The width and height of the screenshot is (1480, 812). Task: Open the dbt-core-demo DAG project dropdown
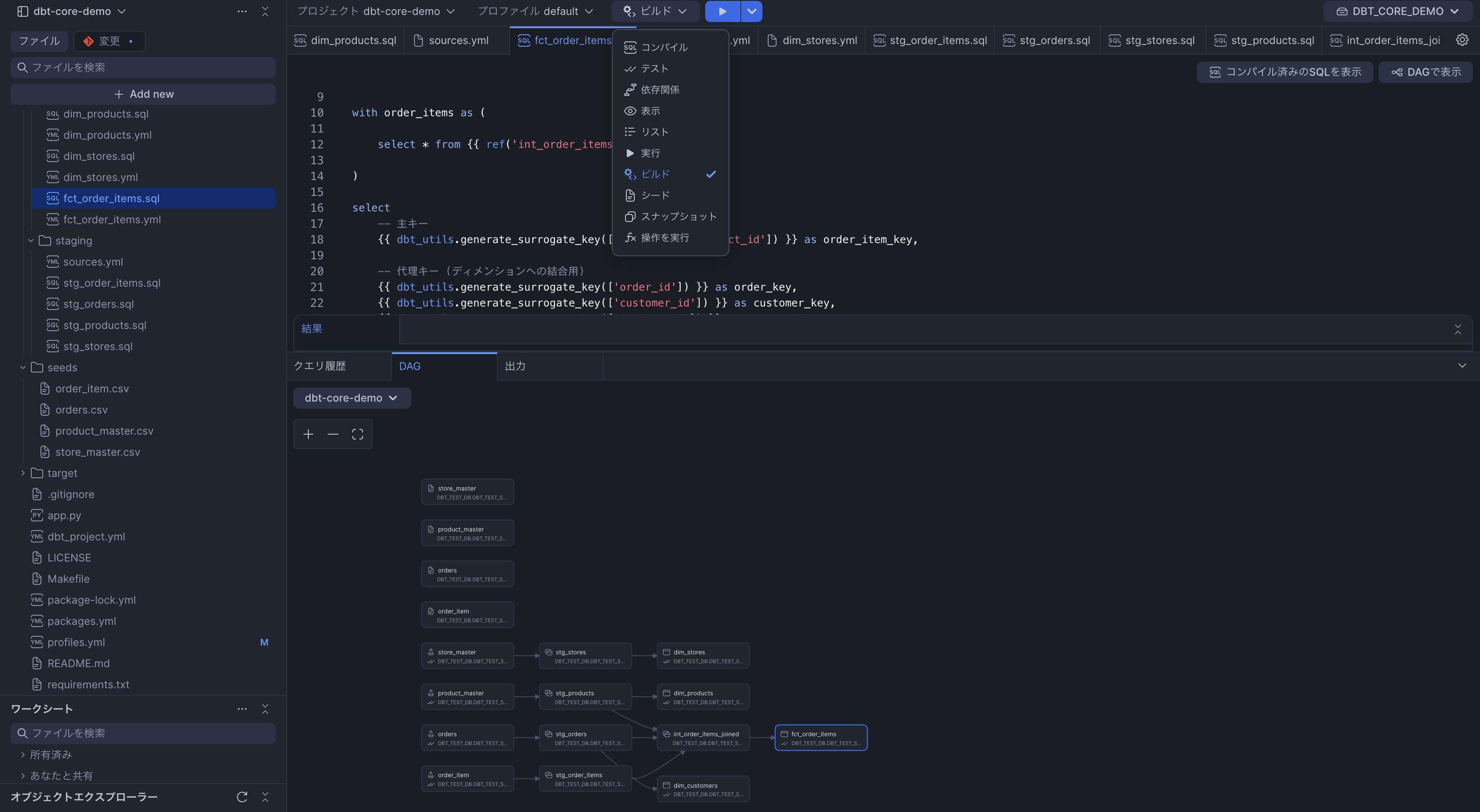coord(351,398)
